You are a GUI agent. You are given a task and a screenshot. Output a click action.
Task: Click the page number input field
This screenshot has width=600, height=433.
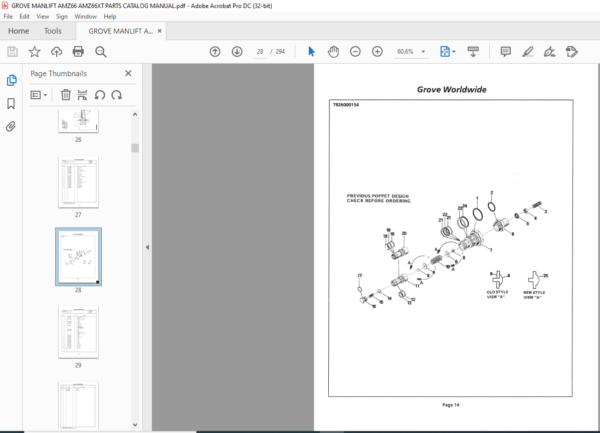(260, 52)
